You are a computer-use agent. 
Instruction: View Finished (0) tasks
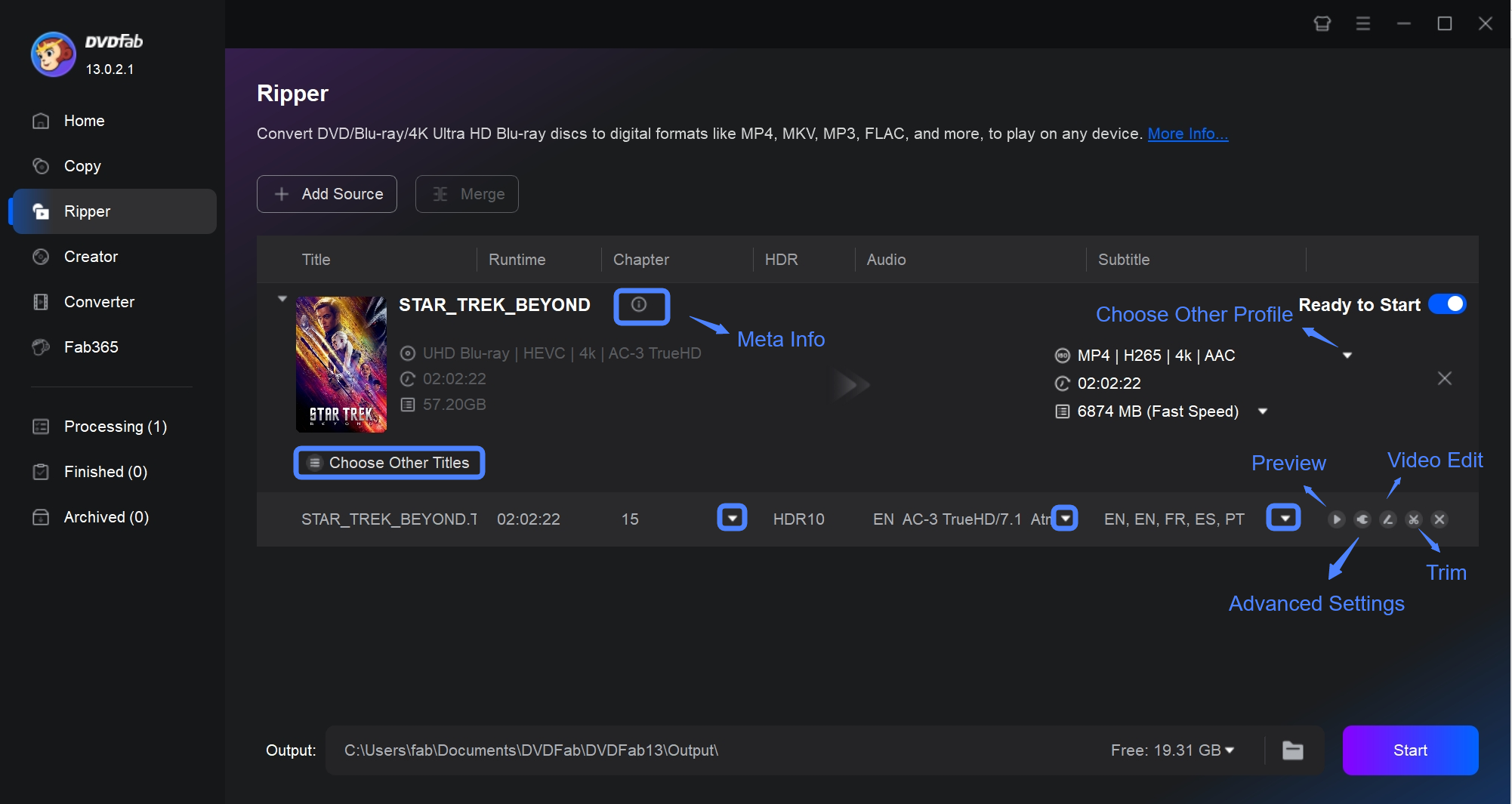click(x=115, y=472)
